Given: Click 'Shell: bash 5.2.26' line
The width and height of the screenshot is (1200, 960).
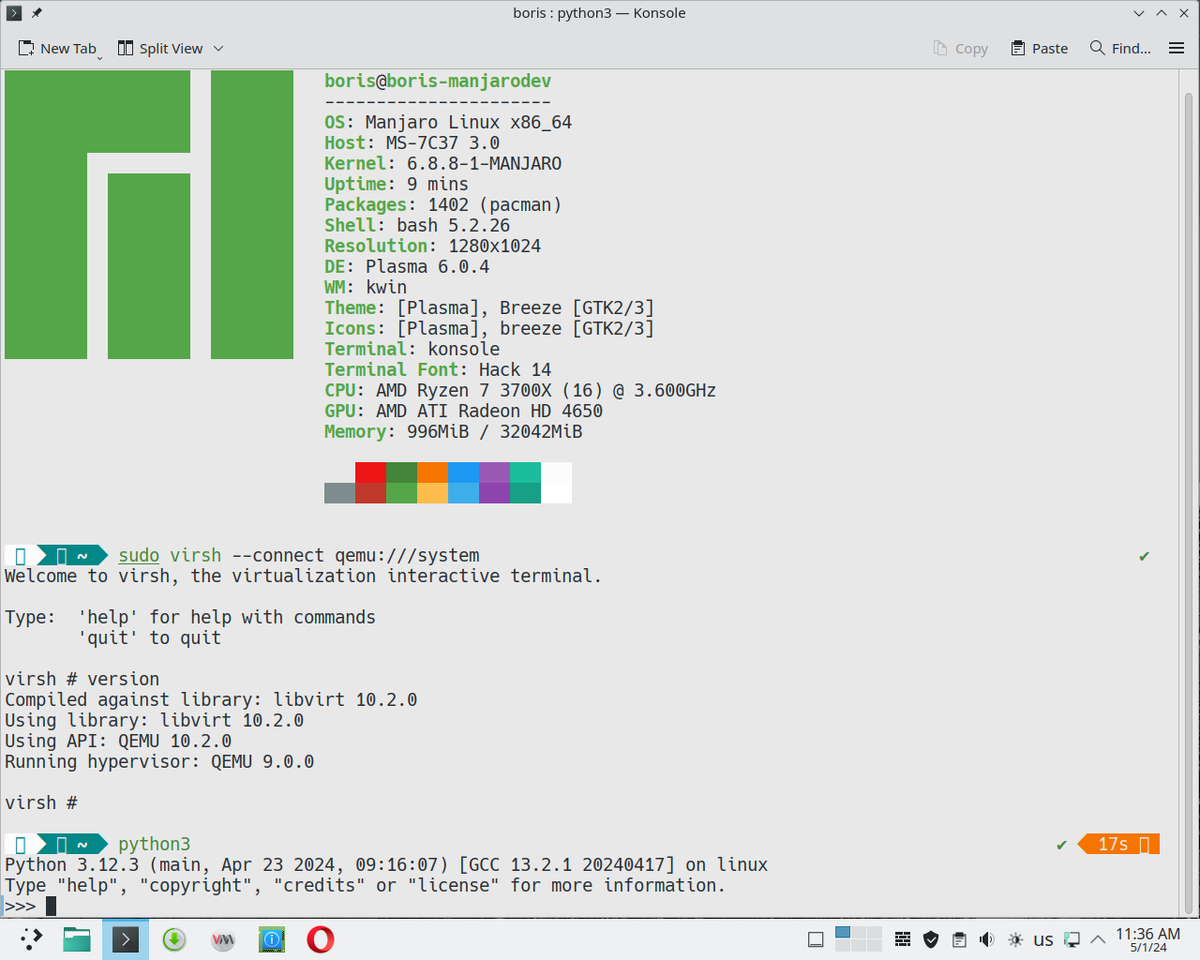Looking at the screenshot, I should click(417, 225).
